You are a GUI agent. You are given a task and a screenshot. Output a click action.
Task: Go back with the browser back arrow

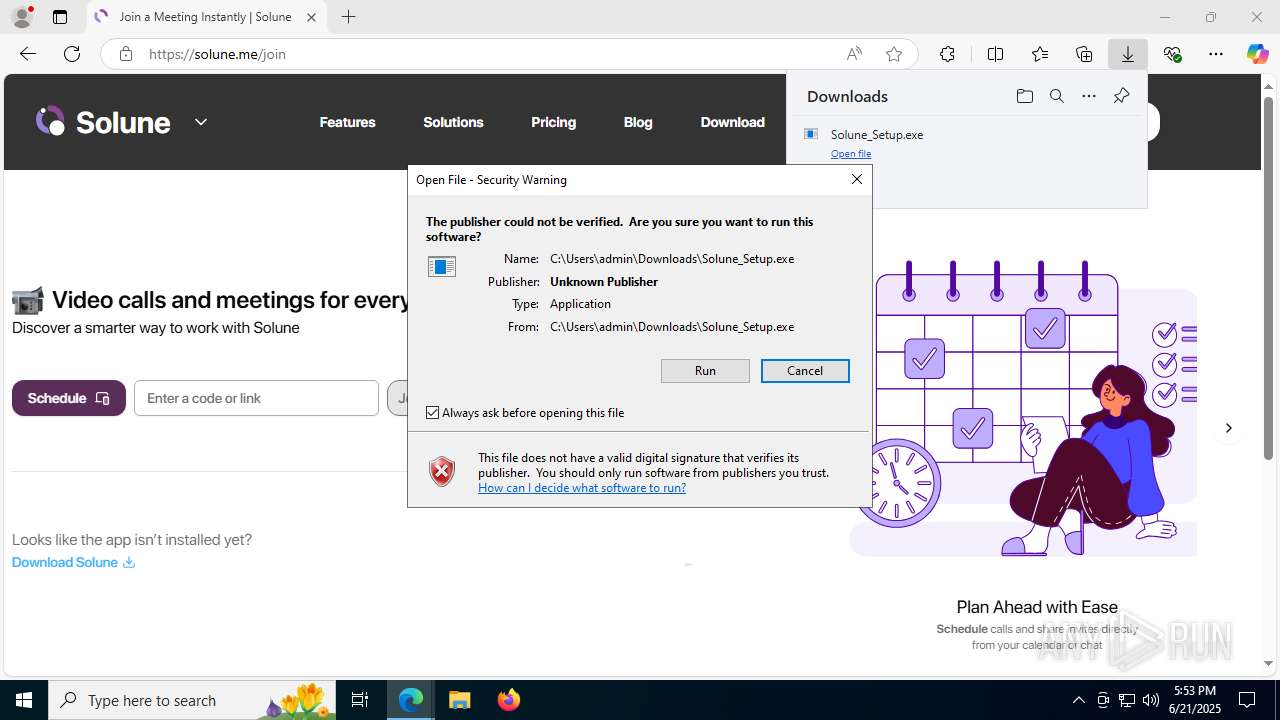pyautogui.click(x=28, y=54)
